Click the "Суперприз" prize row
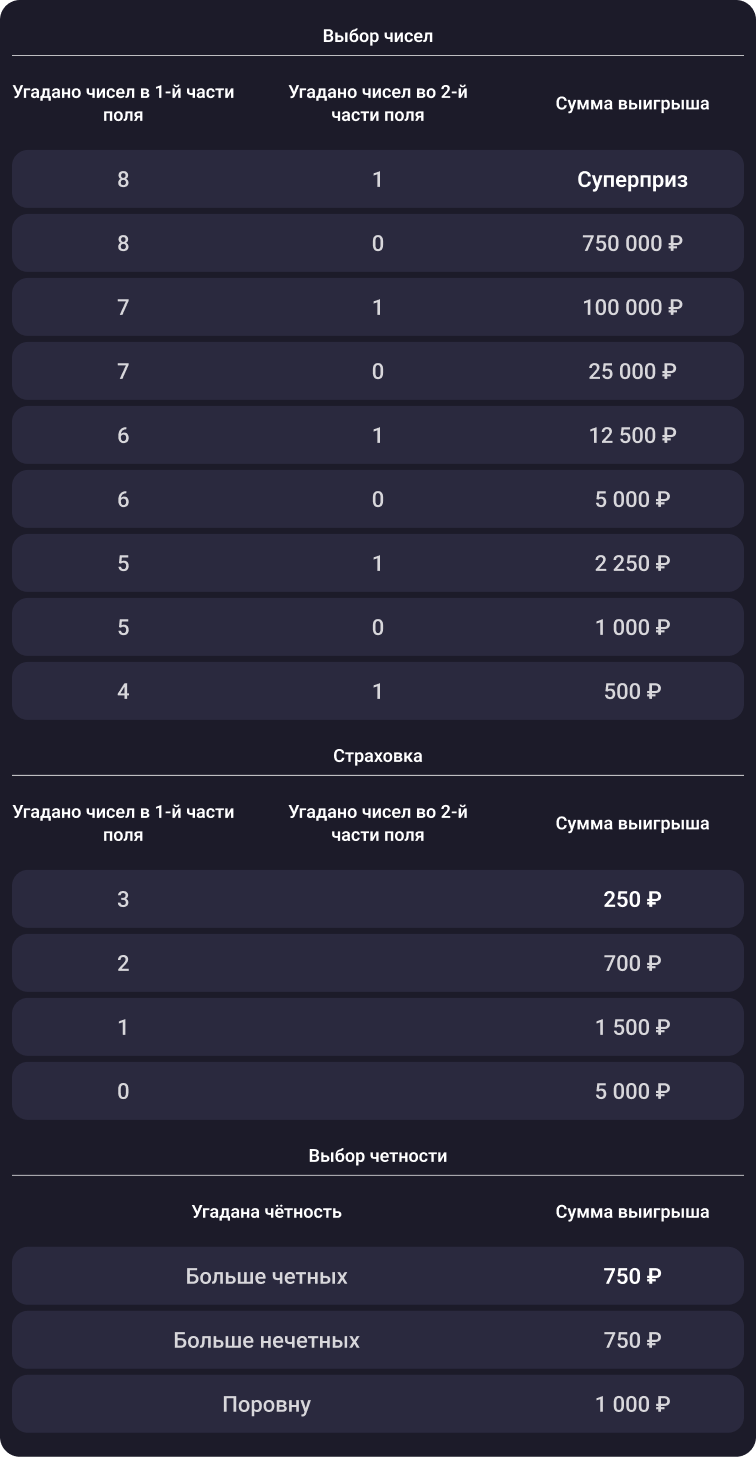 378,180
